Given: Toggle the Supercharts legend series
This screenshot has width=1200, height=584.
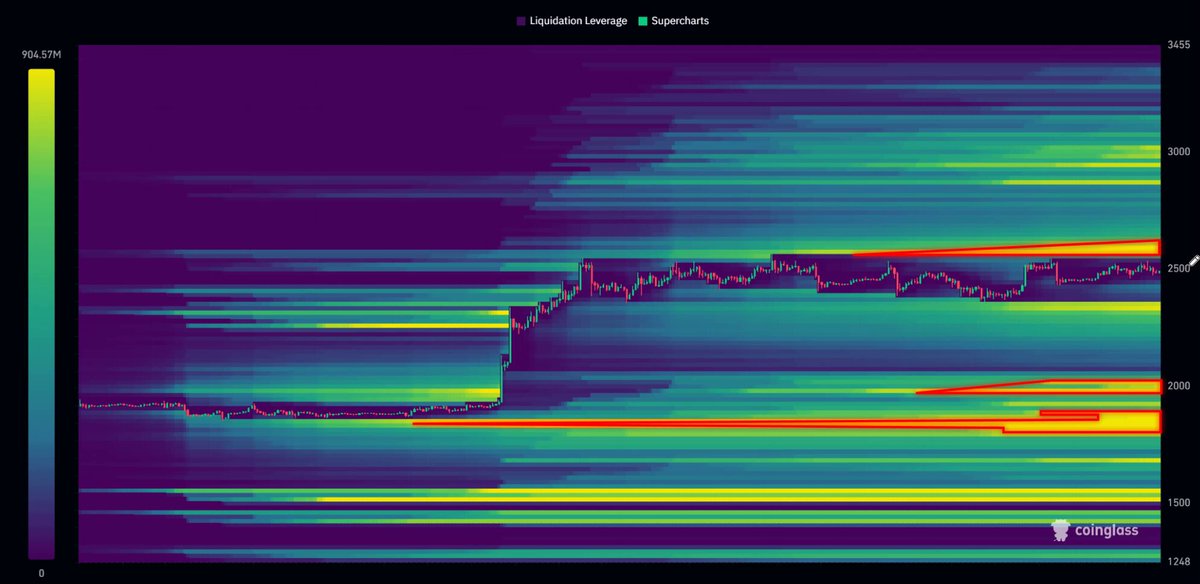Looking at the screenshot, I should click(x=672, y=20).
